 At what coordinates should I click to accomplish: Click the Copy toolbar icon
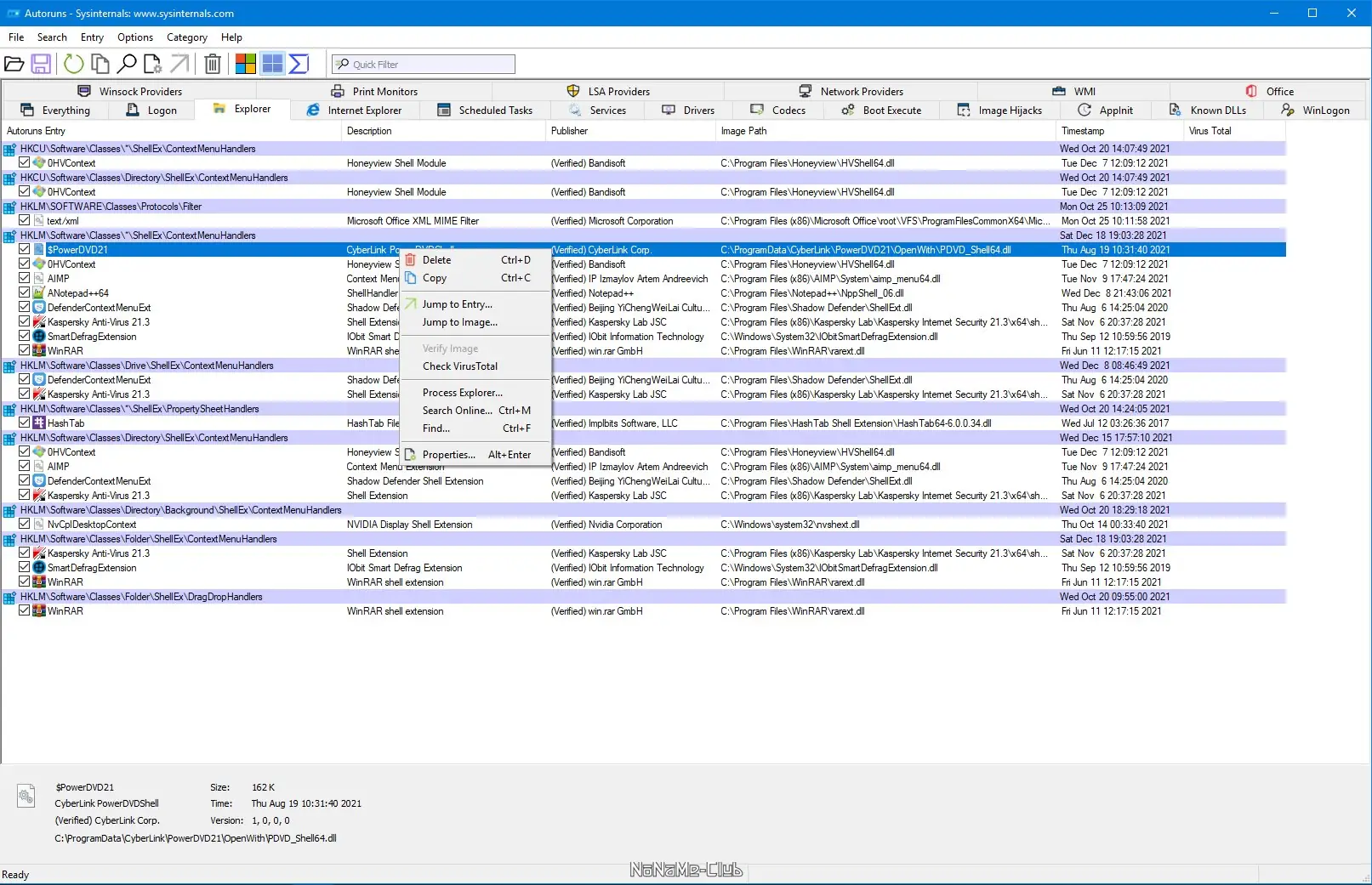click(100, 64)
